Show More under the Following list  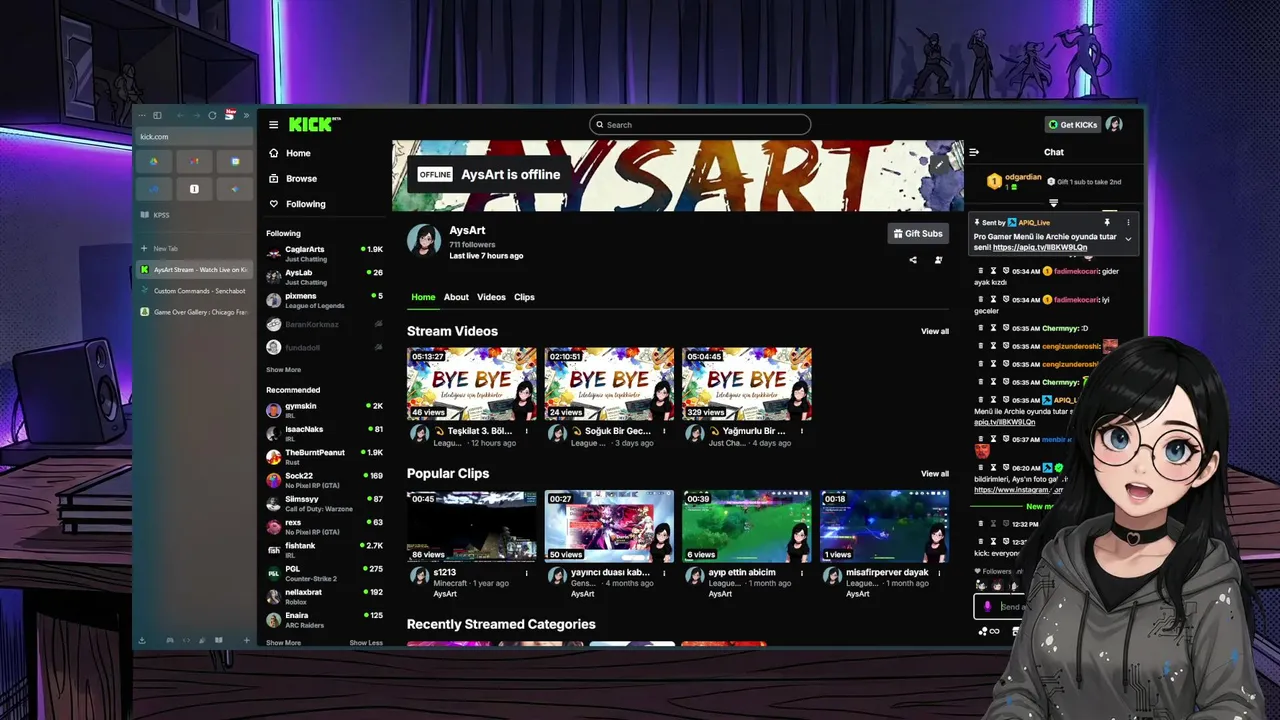coord(283,370)
